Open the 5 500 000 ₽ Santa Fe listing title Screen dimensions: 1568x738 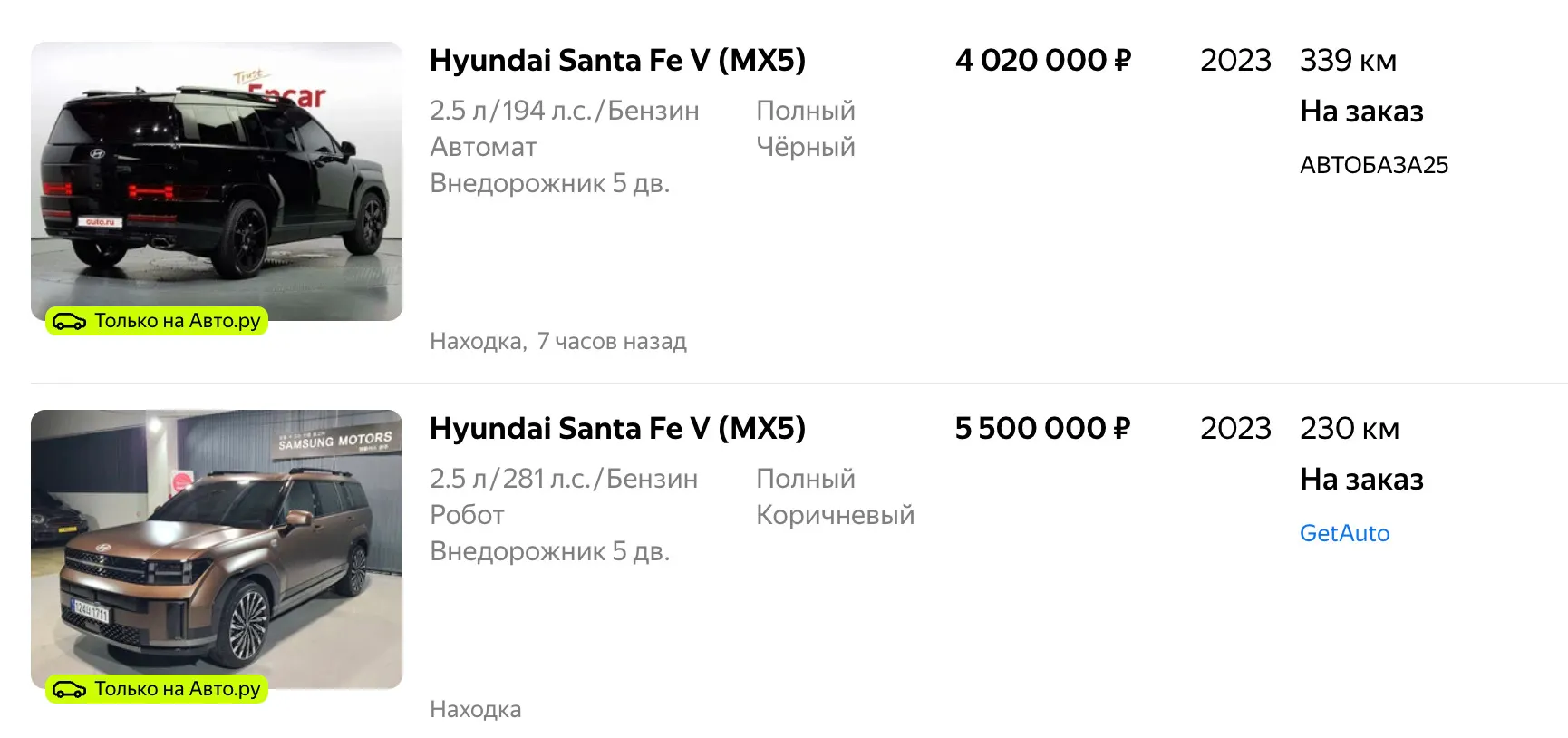617,429
